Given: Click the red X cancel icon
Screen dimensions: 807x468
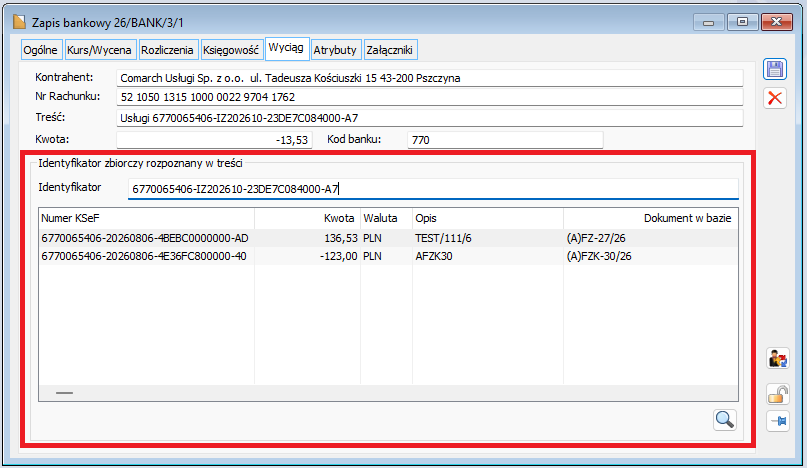Looking at the screenshot, I should pyautogui.click(x=775, y=98).
